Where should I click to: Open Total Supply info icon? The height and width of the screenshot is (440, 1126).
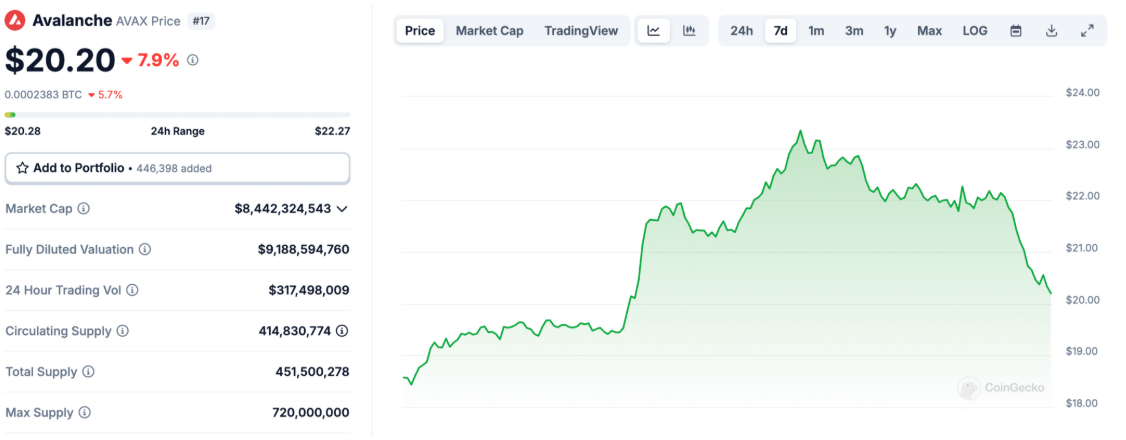click(88, 373)
